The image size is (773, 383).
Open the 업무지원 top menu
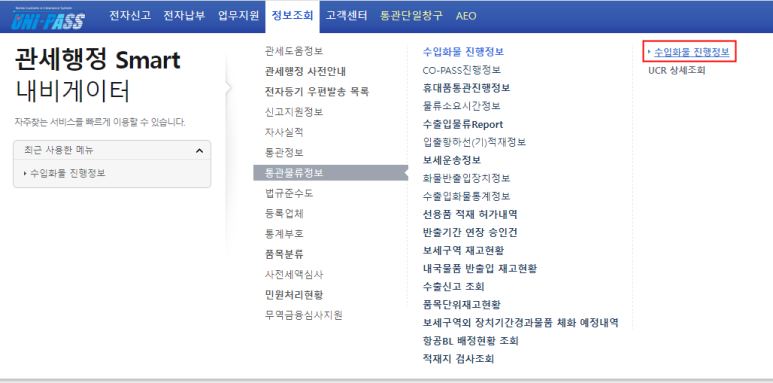point(239,16)
